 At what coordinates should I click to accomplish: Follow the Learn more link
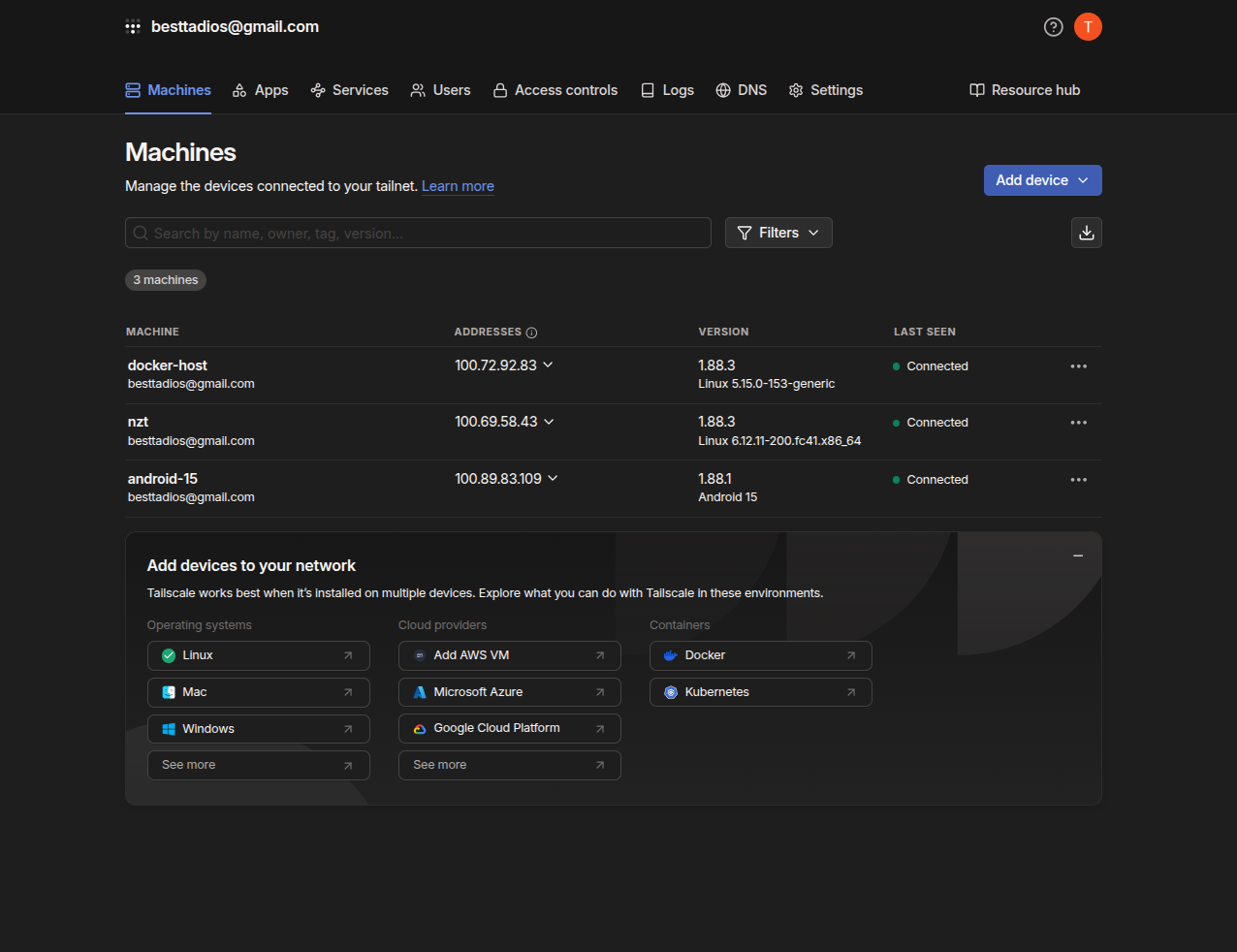coord(458,186)
